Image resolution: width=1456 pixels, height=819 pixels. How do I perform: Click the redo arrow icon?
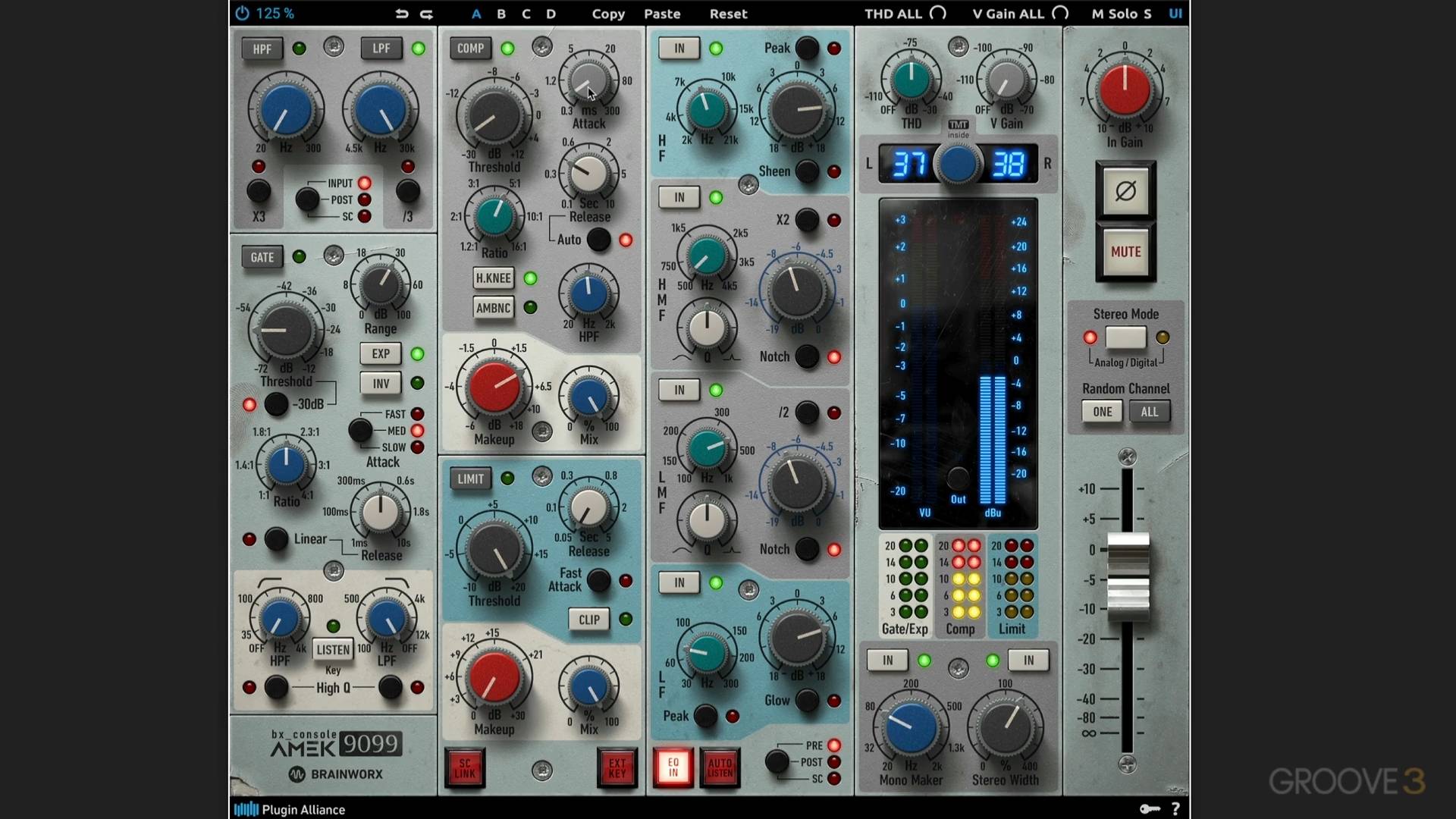[x=426, y=14]
